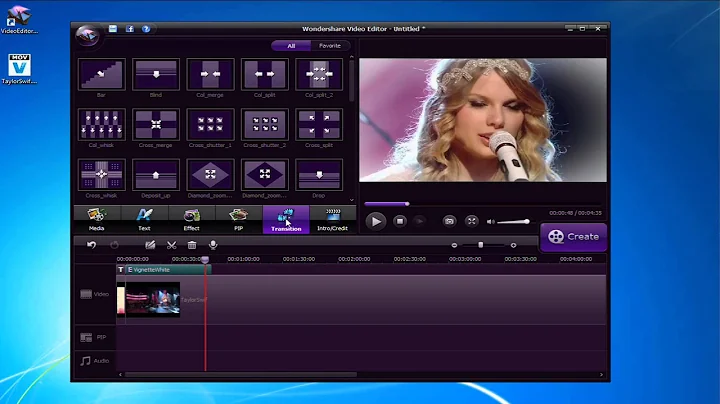Save the project with the disk icon
The height and width of the screenshot is (404, 720).
(x=112, y=29)
